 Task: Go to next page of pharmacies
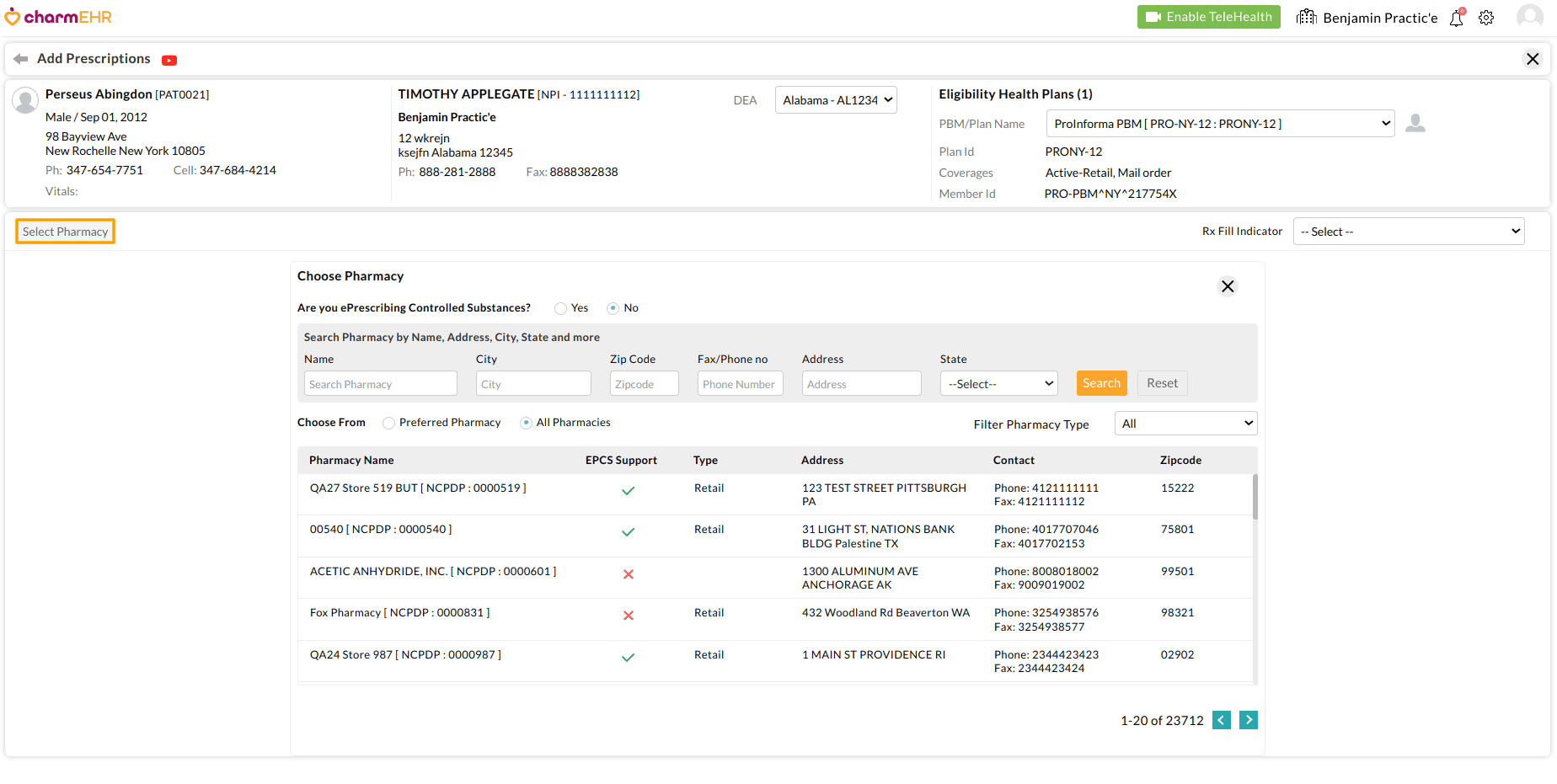point(1248,720)
